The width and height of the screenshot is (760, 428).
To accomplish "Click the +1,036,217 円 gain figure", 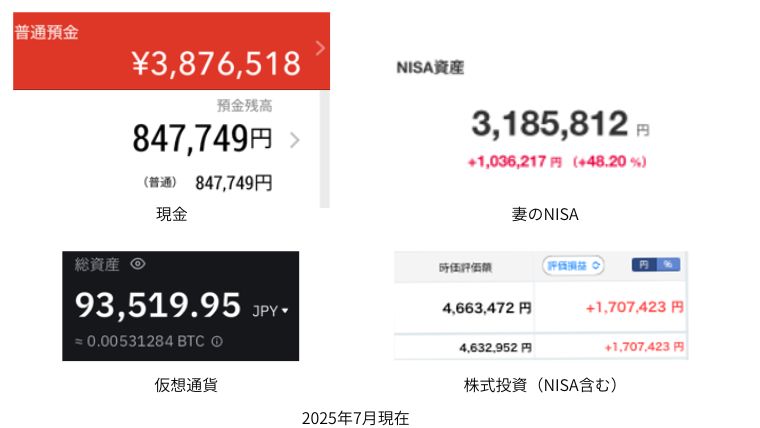I will tap(514, 161).
